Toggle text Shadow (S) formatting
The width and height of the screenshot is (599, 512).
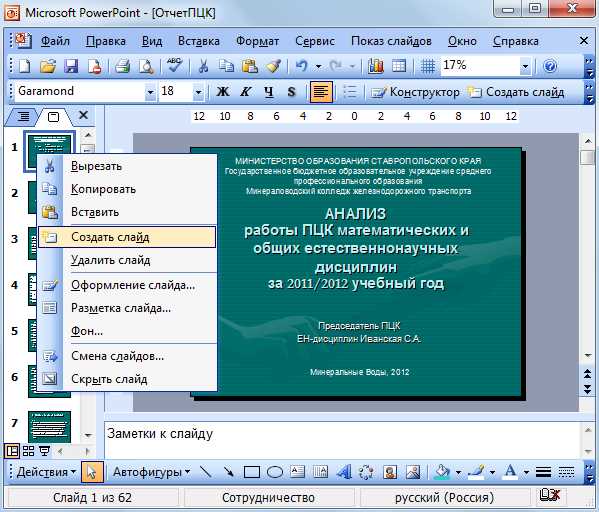click(291, 92)
